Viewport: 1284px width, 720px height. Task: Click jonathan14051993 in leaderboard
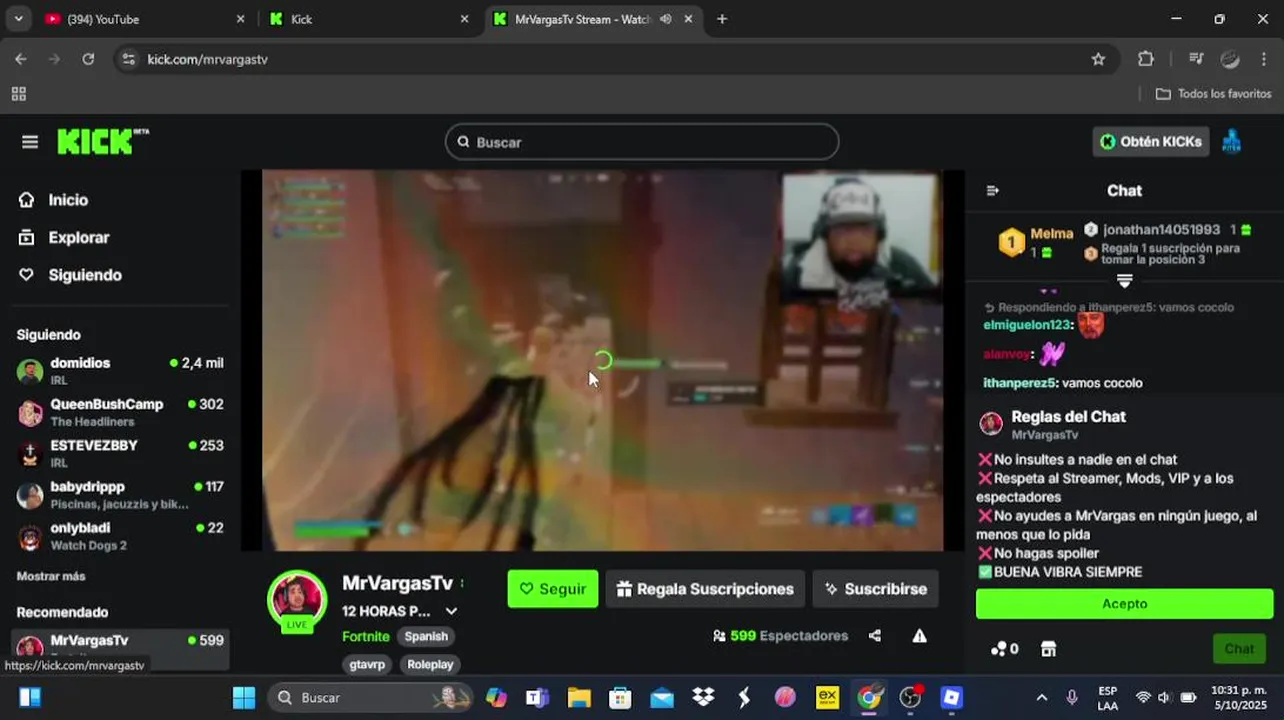coord(1161,230)
